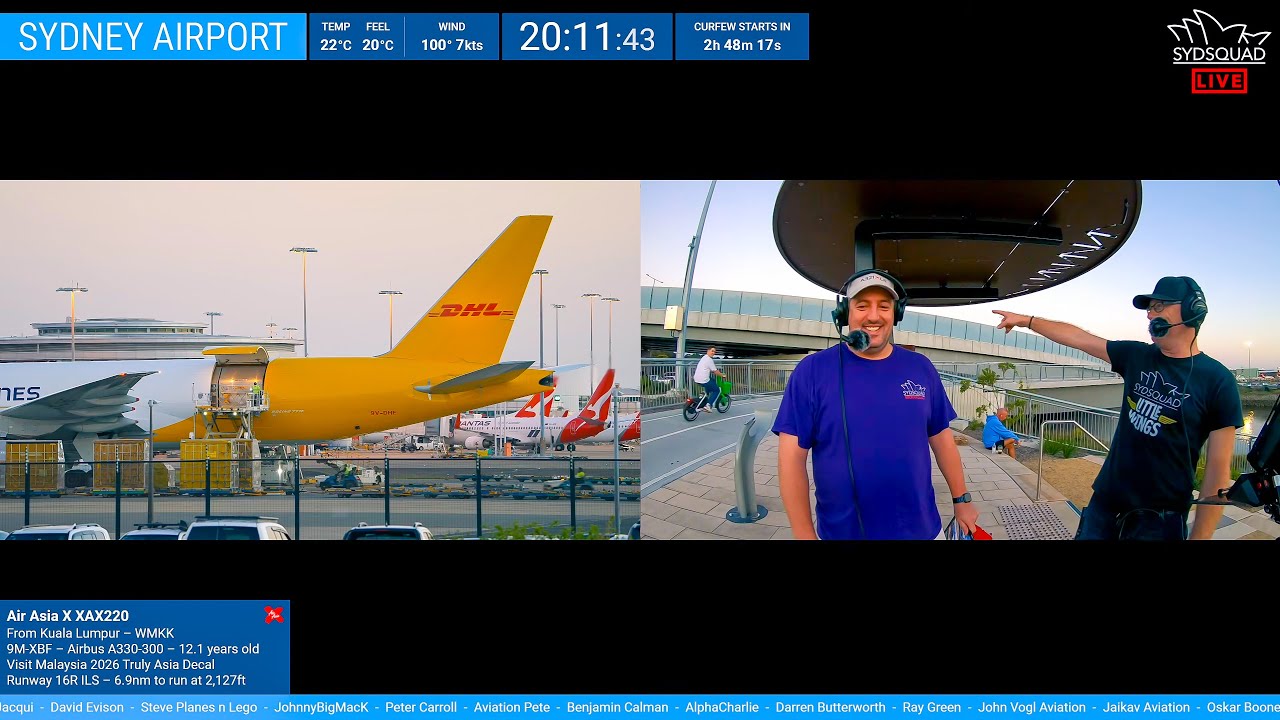Click the SYDSQUAD logo in the corner

click(1218, 39)
